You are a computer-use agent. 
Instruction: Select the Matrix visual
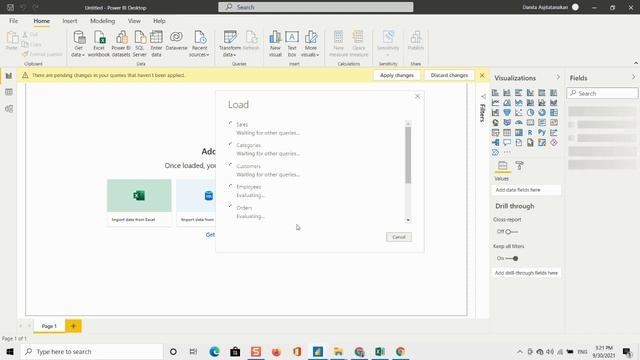coord(518,132)
